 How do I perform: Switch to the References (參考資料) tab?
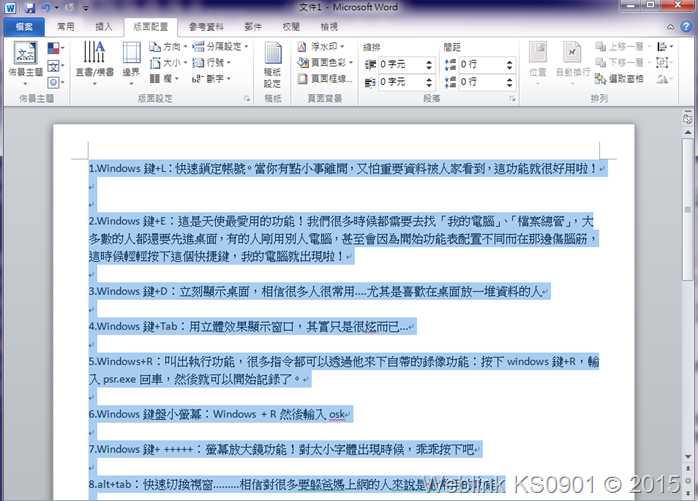[x=206, y=27]
